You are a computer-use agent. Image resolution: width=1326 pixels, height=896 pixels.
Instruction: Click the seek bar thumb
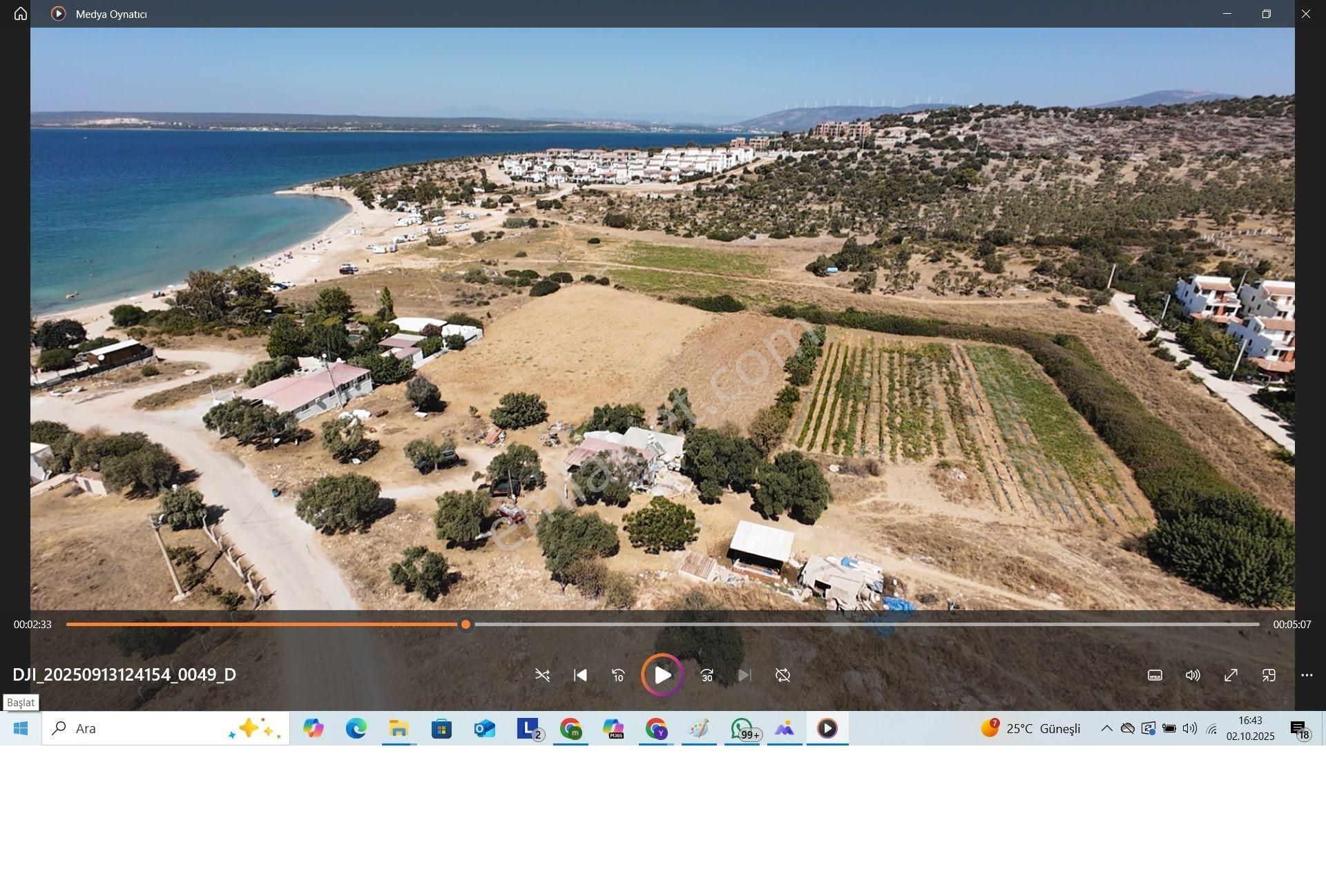pyautogui.click(x=466, y=625)
